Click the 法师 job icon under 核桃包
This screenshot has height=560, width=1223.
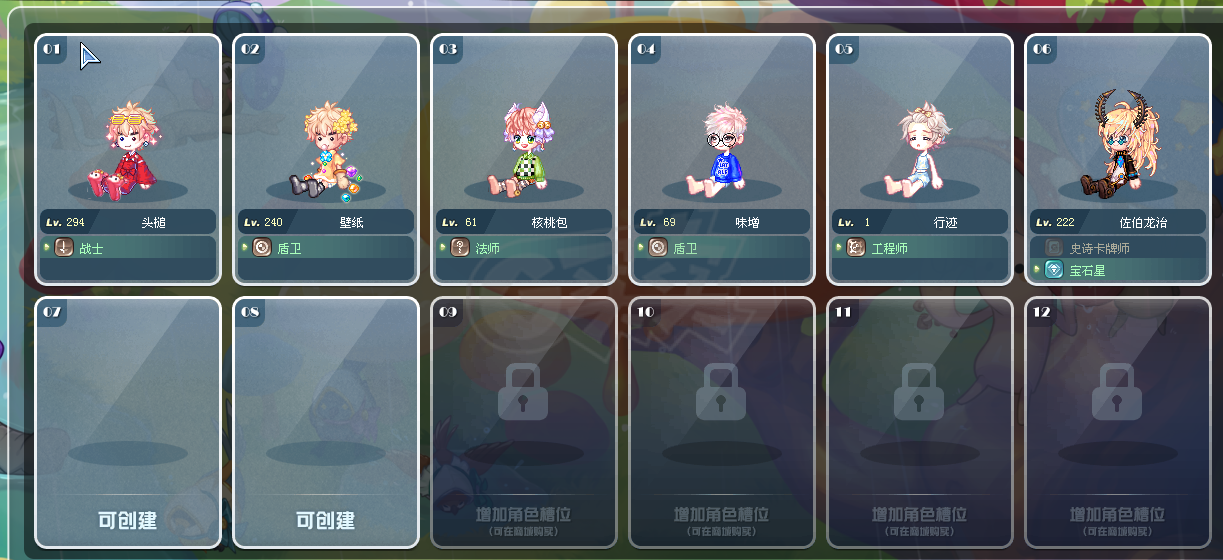click(x=460, y=247)
